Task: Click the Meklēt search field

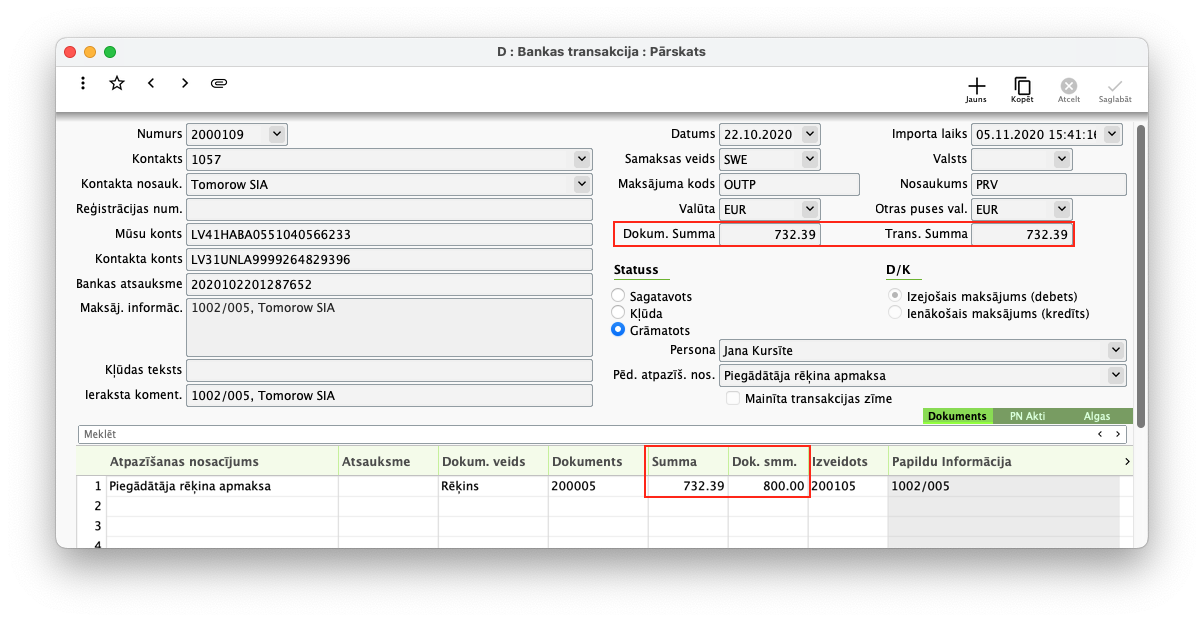Action: tap(580, 434)
